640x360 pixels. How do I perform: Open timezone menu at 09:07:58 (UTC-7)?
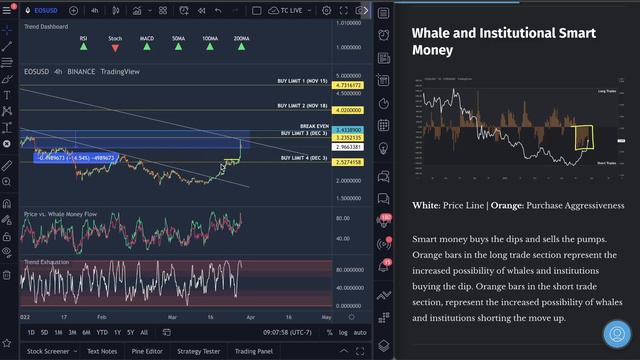click(287, 333)
